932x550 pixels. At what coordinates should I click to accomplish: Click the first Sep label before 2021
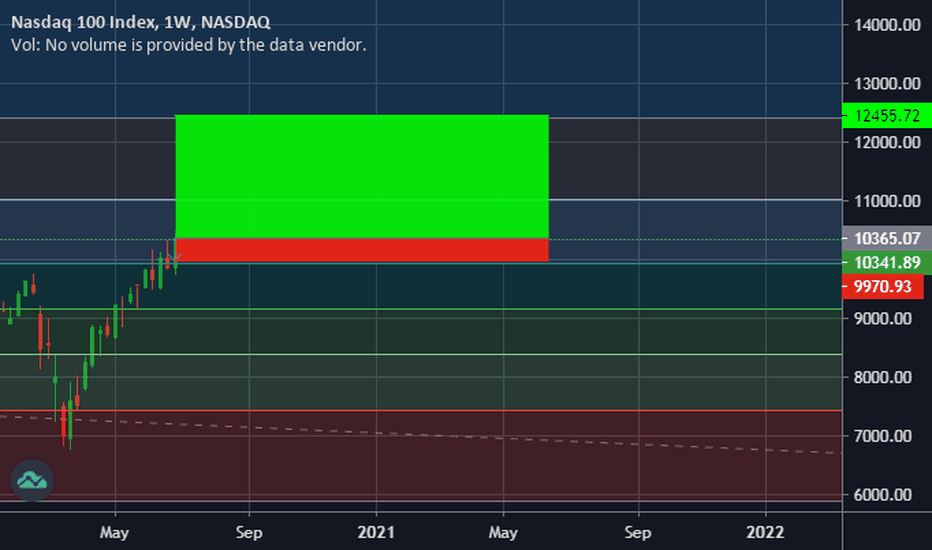tap(248, 532)
